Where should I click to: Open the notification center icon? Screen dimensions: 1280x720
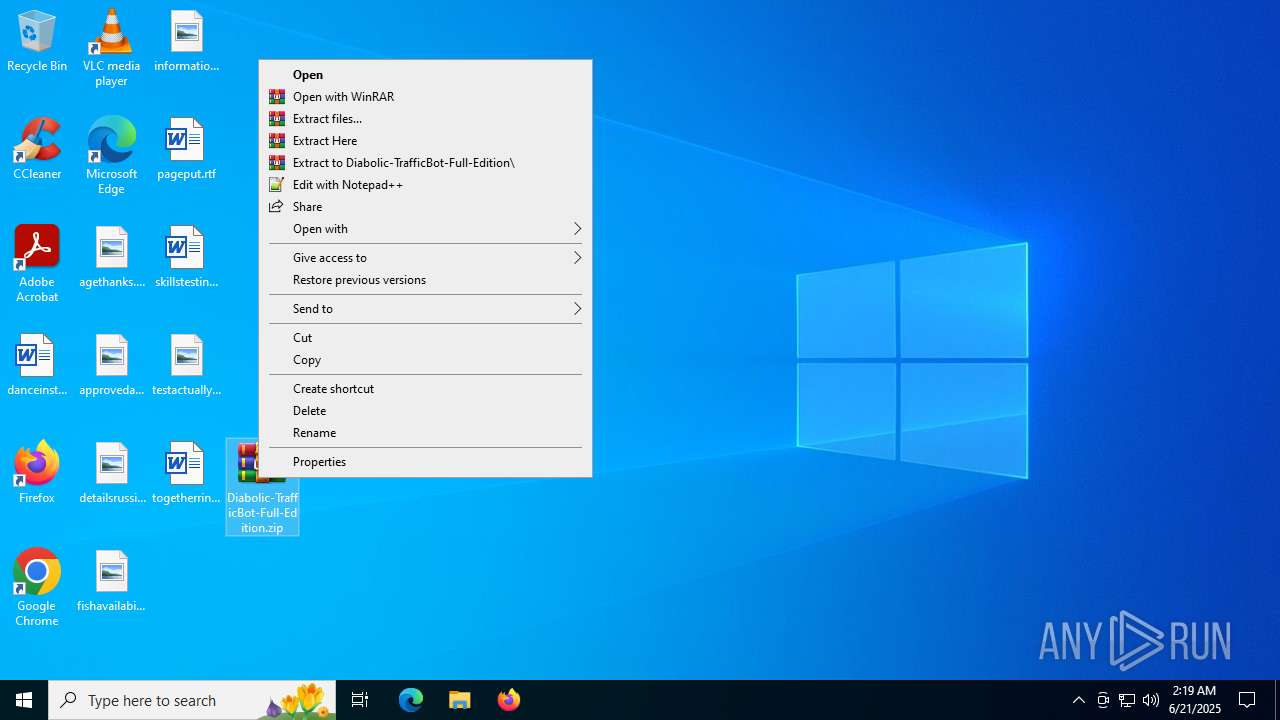tap(1247, 700)
